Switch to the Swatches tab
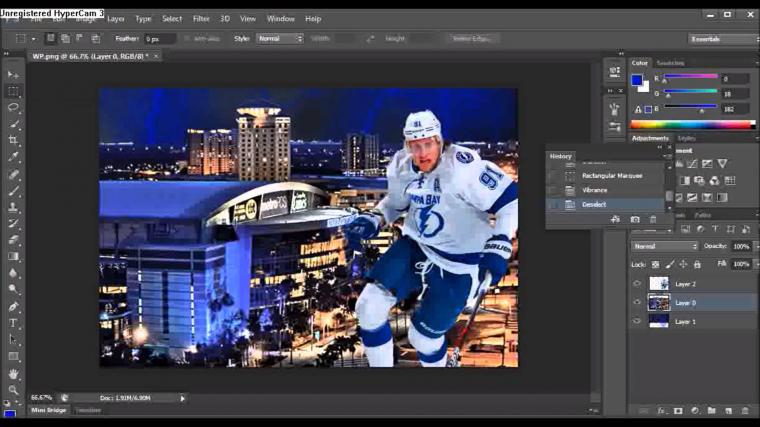Image resolution: width=760 pixels, height=427 pixels. click(x=670, y=63)
